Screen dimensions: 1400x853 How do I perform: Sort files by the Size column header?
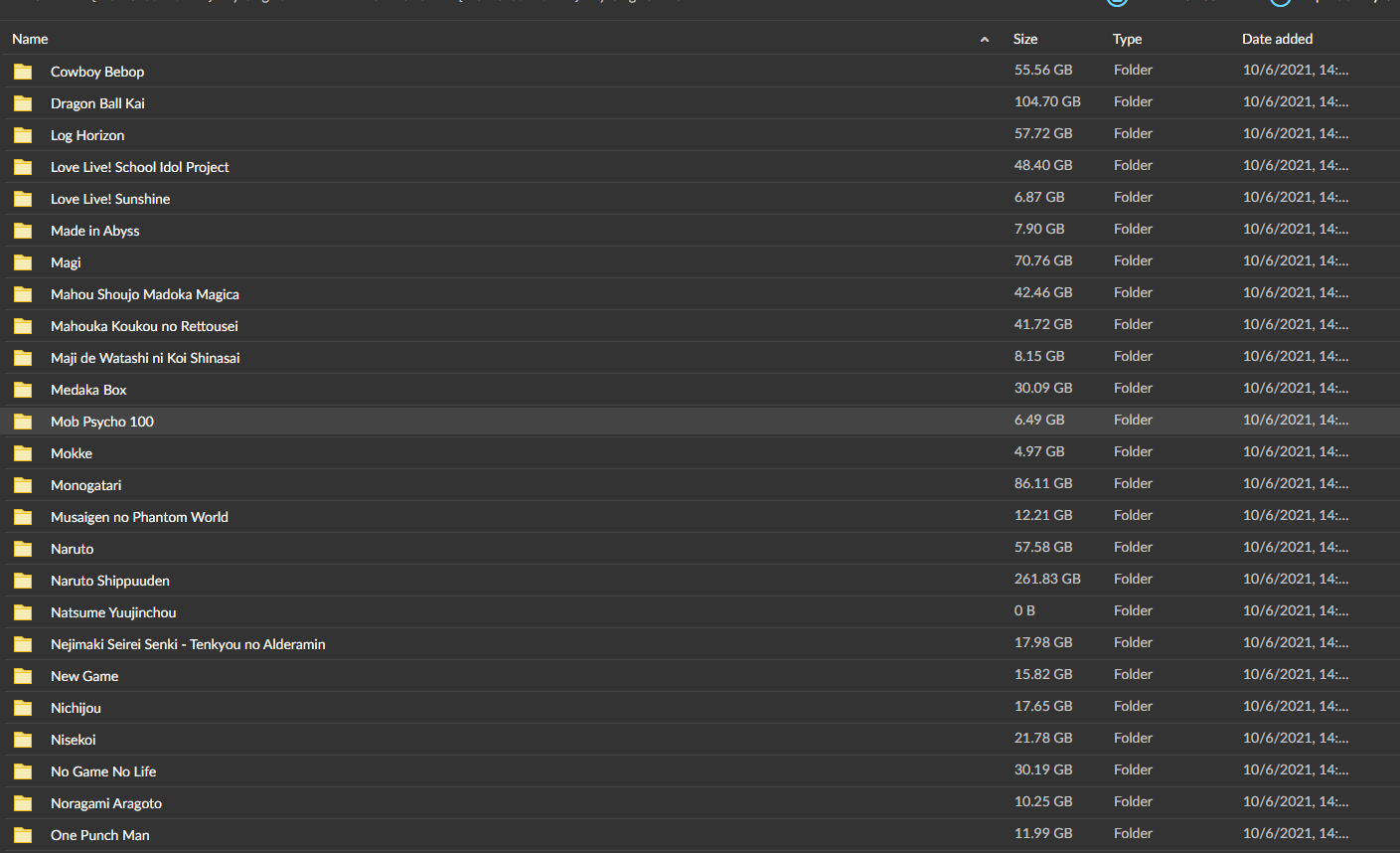[1025, 39]
